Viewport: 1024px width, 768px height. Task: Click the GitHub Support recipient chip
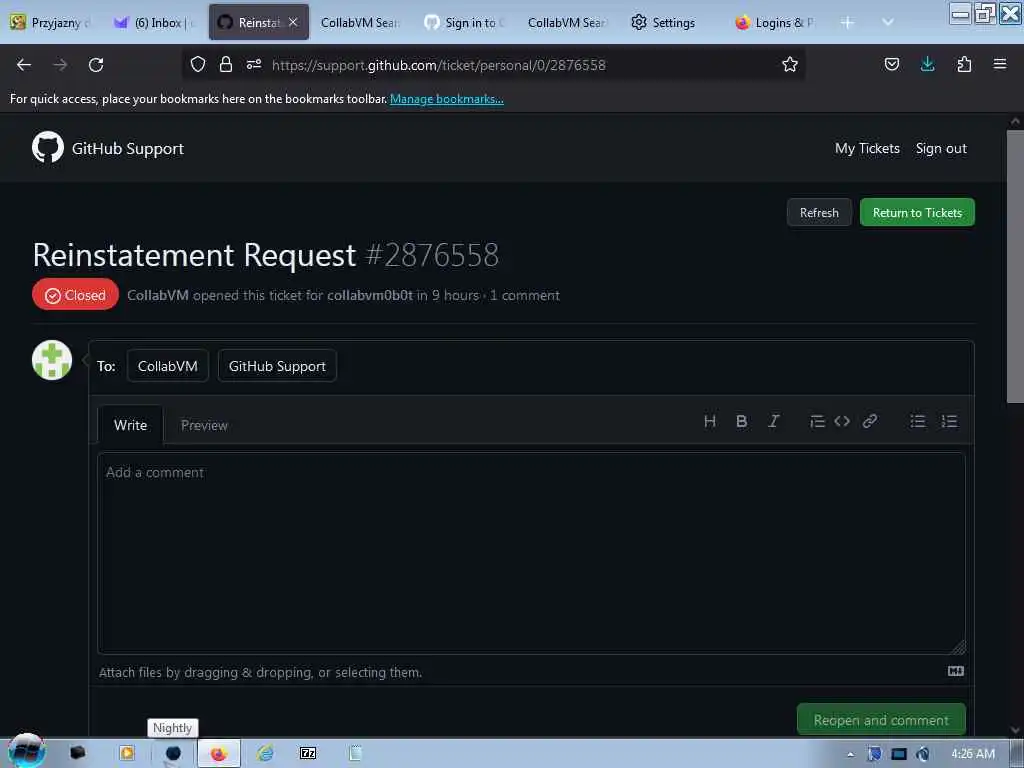point(277,366)
